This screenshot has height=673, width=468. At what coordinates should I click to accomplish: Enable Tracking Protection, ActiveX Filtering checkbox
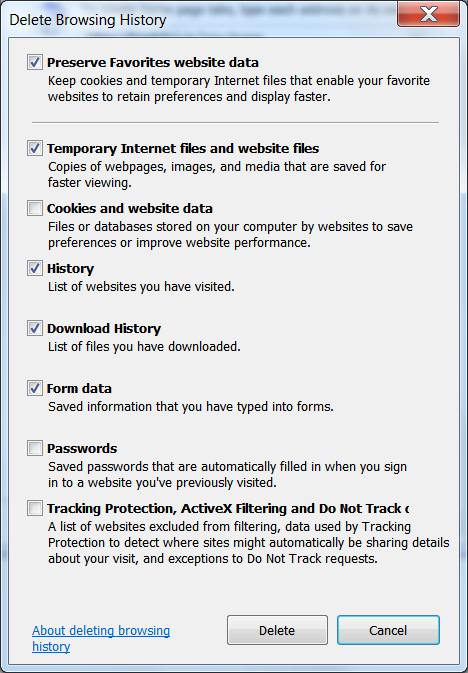pos(35,509)
